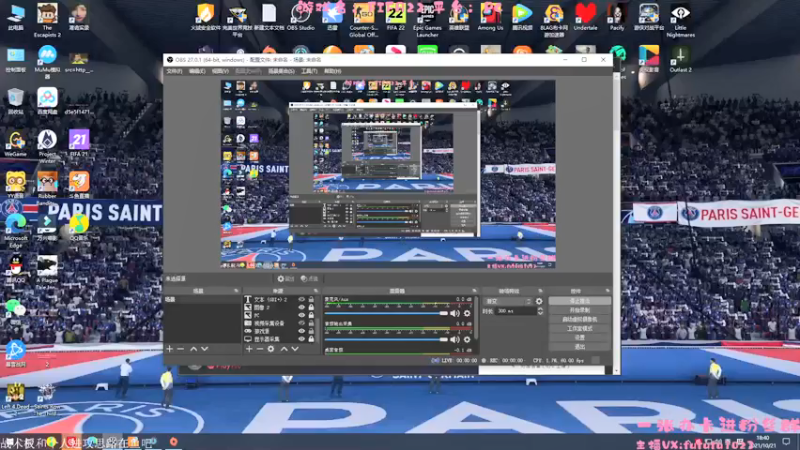
Task: Click the second mixer channel volume slider
Action: [386, 339]
